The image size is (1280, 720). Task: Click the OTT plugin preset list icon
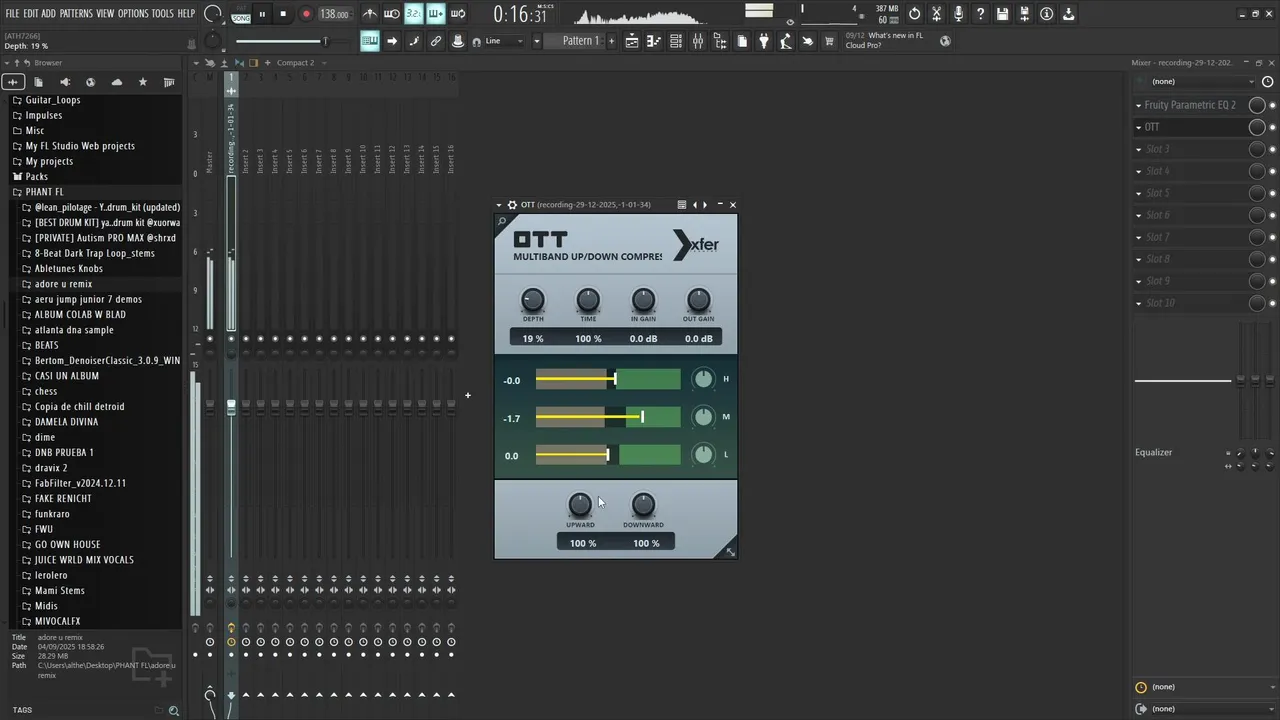coord(681,204)
